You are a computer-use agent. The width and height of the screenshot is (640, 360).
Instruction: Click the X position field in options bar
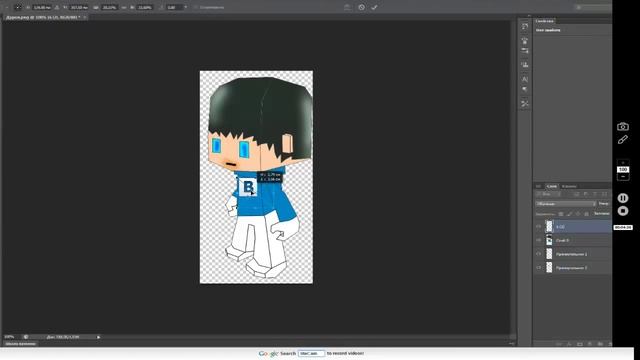42,7
